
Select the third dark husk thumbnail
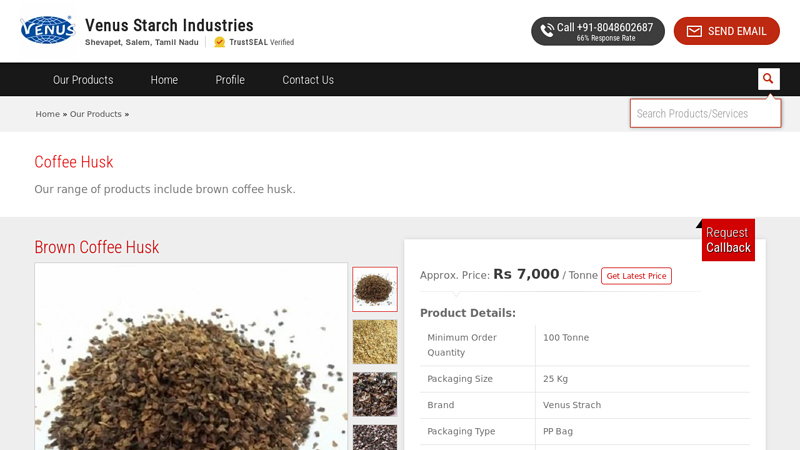(x=374, y=394)
